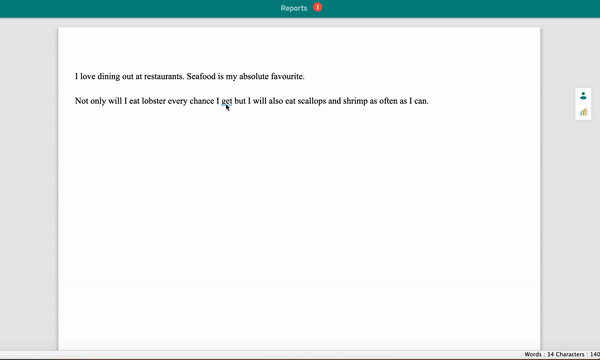Click the word "shrimp" in the document

coord(355,101)
